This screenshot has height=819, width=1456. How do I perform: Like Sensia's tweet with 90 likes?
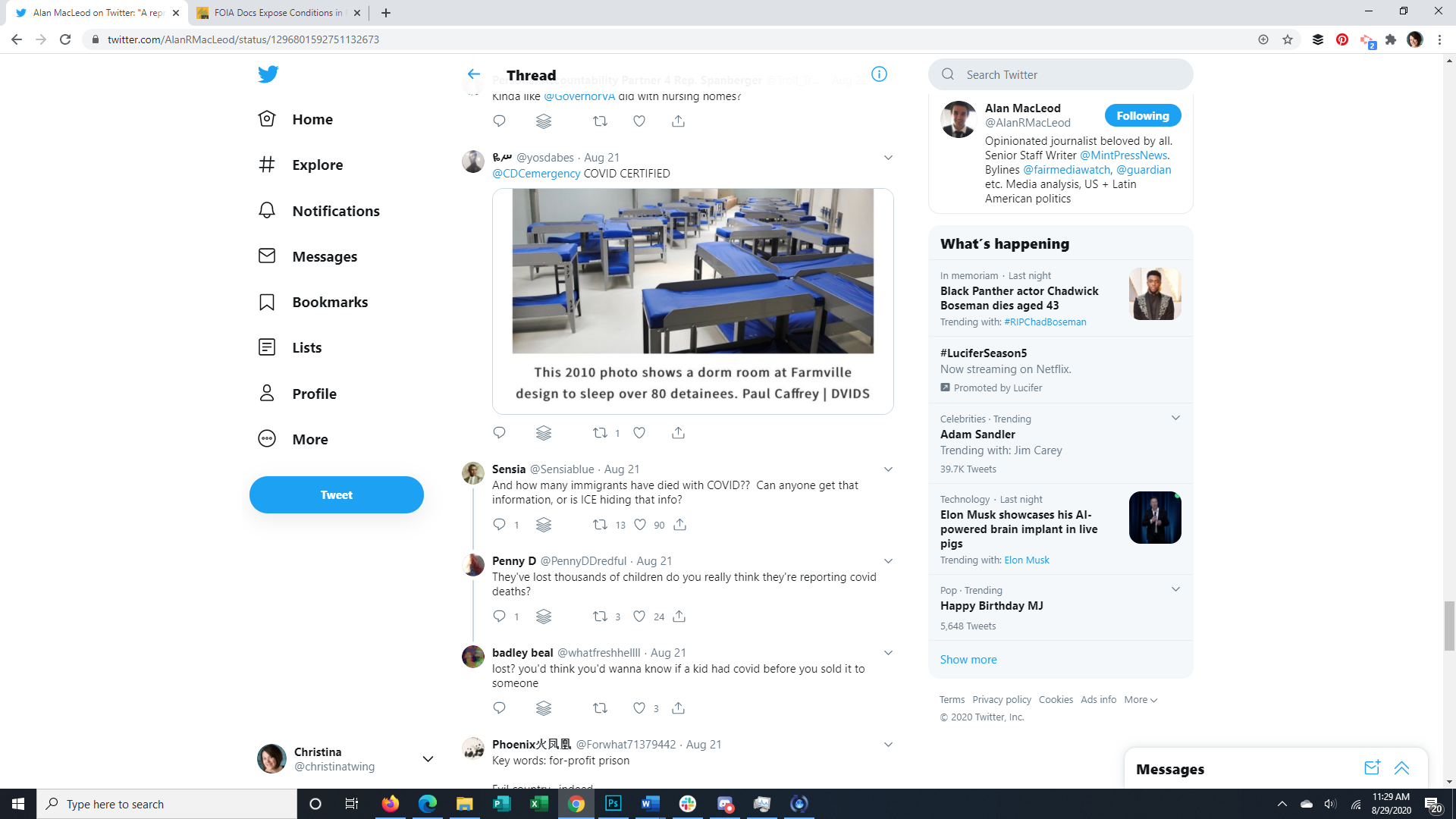pyautogui.click(x=640, y=525)
